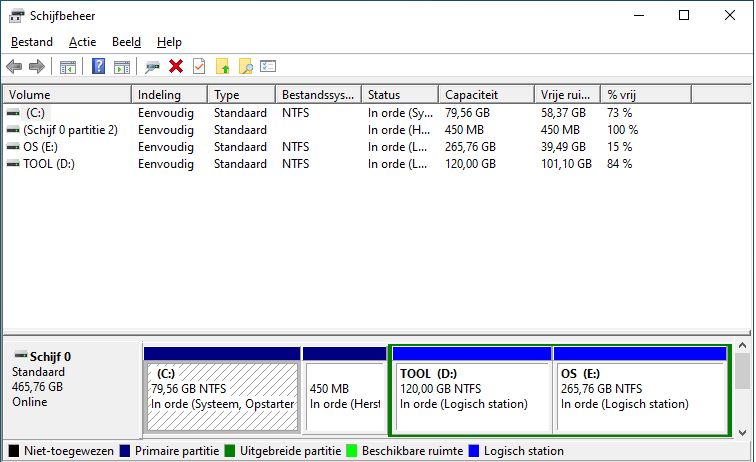The image size is (756, 462).
Task: Open properties via the checkmark page icon
Action: tap(199, 66)
